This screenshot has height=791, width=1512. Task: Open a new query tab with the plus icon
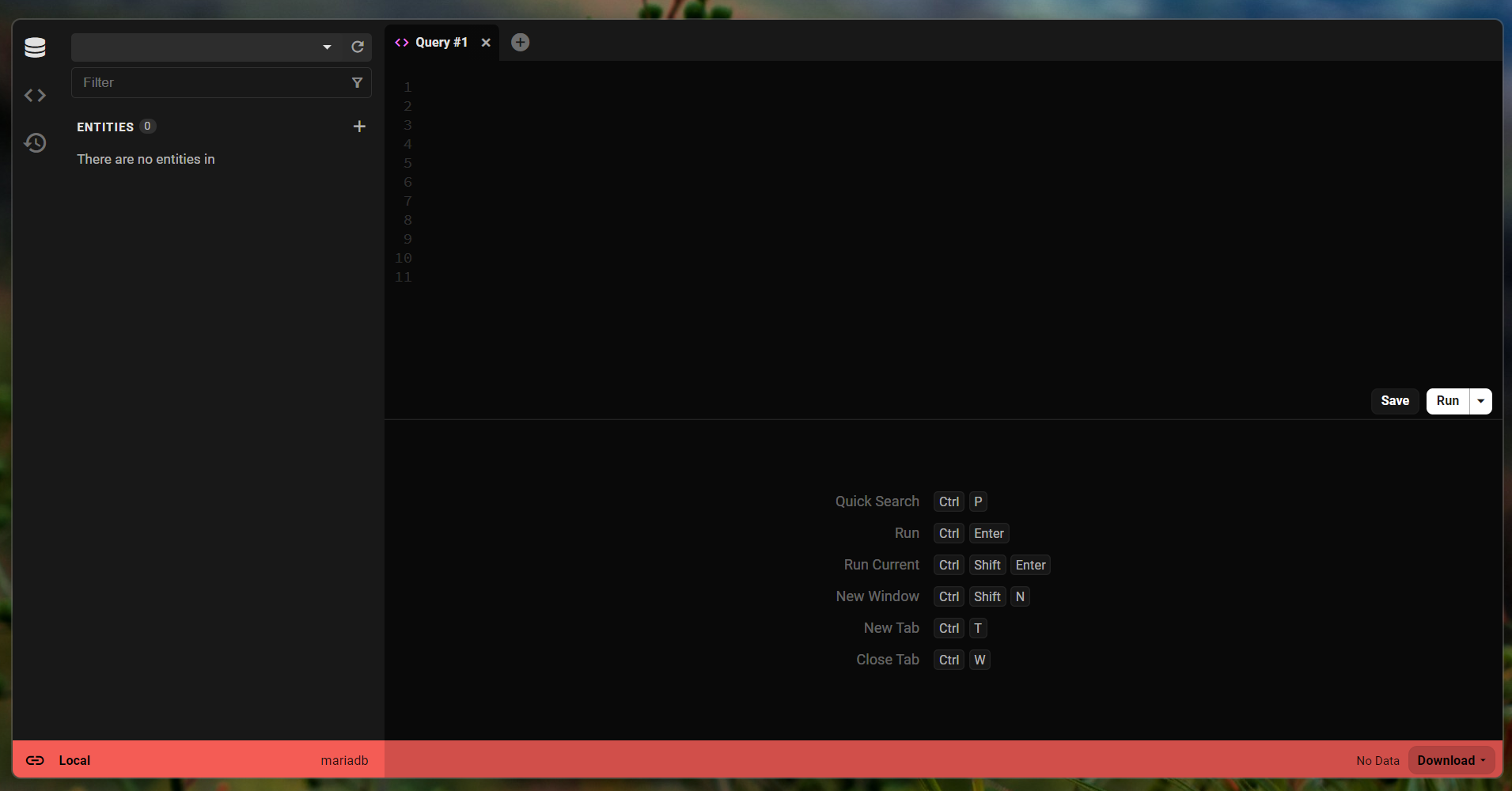[520, 42]
